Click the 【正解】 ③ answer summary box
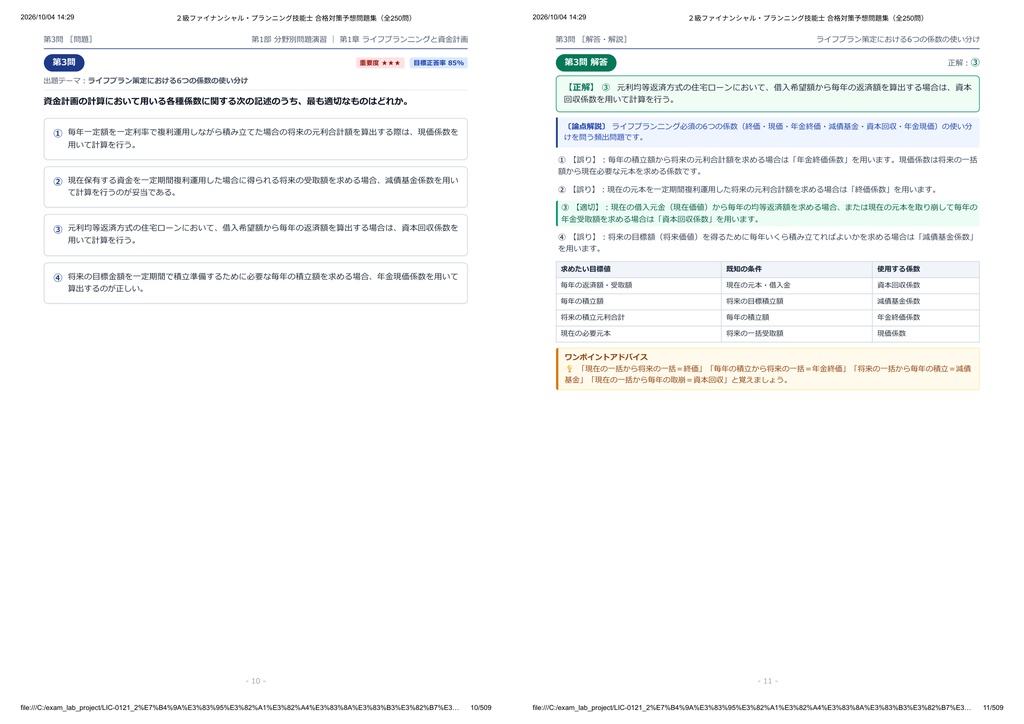This screenshot has height=724, width=1024. 767,93
